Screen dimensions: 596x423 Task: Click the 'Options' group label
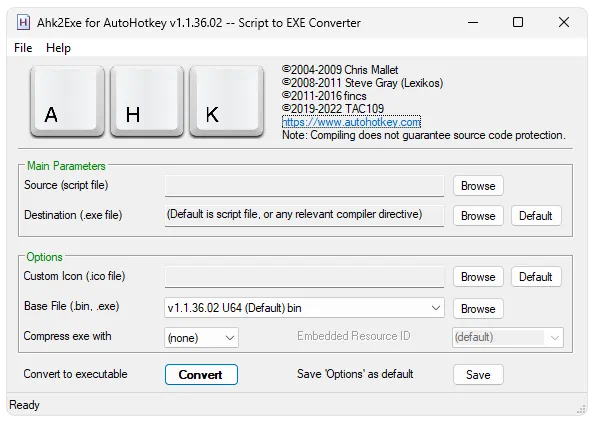(44, 257)
